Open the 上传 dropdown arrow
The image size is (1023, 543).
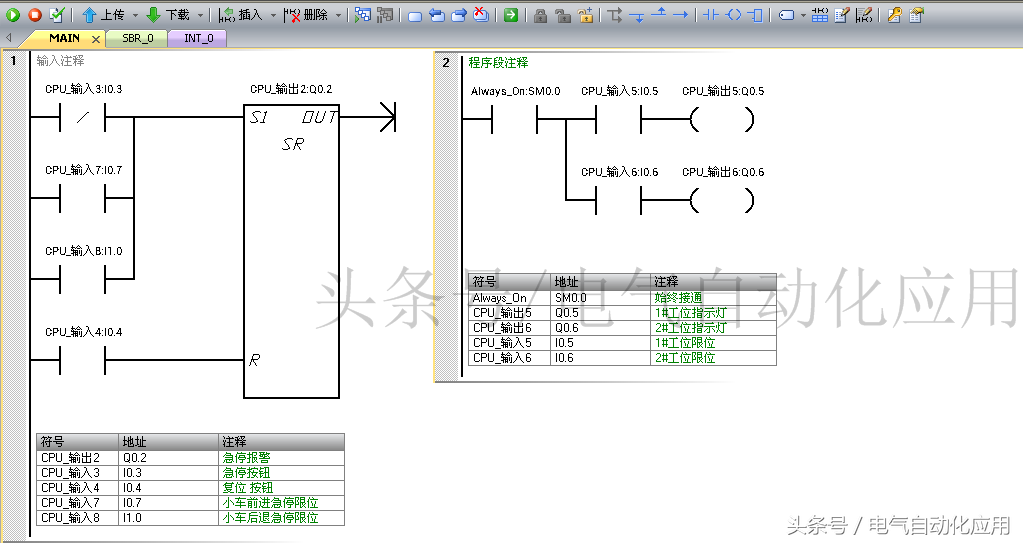coord(135,15)
